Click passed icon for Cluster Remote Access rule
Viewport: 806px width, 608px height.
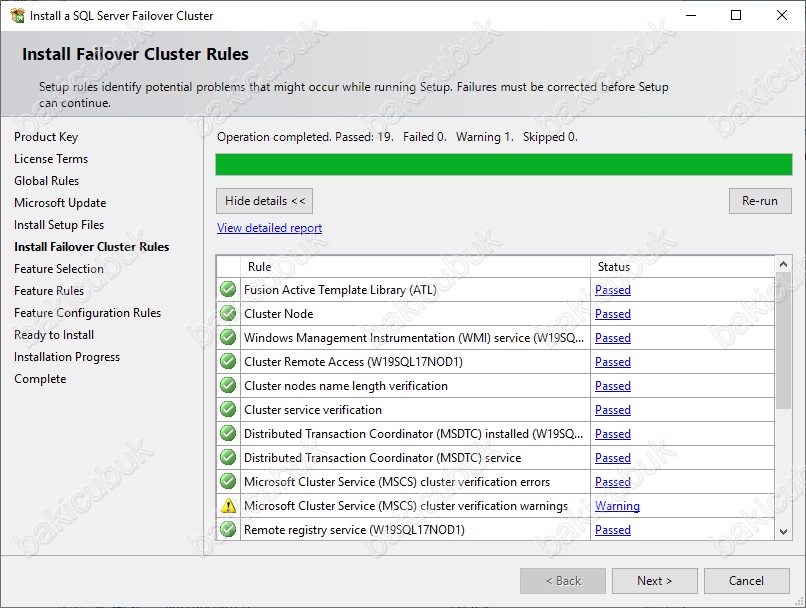228,361
